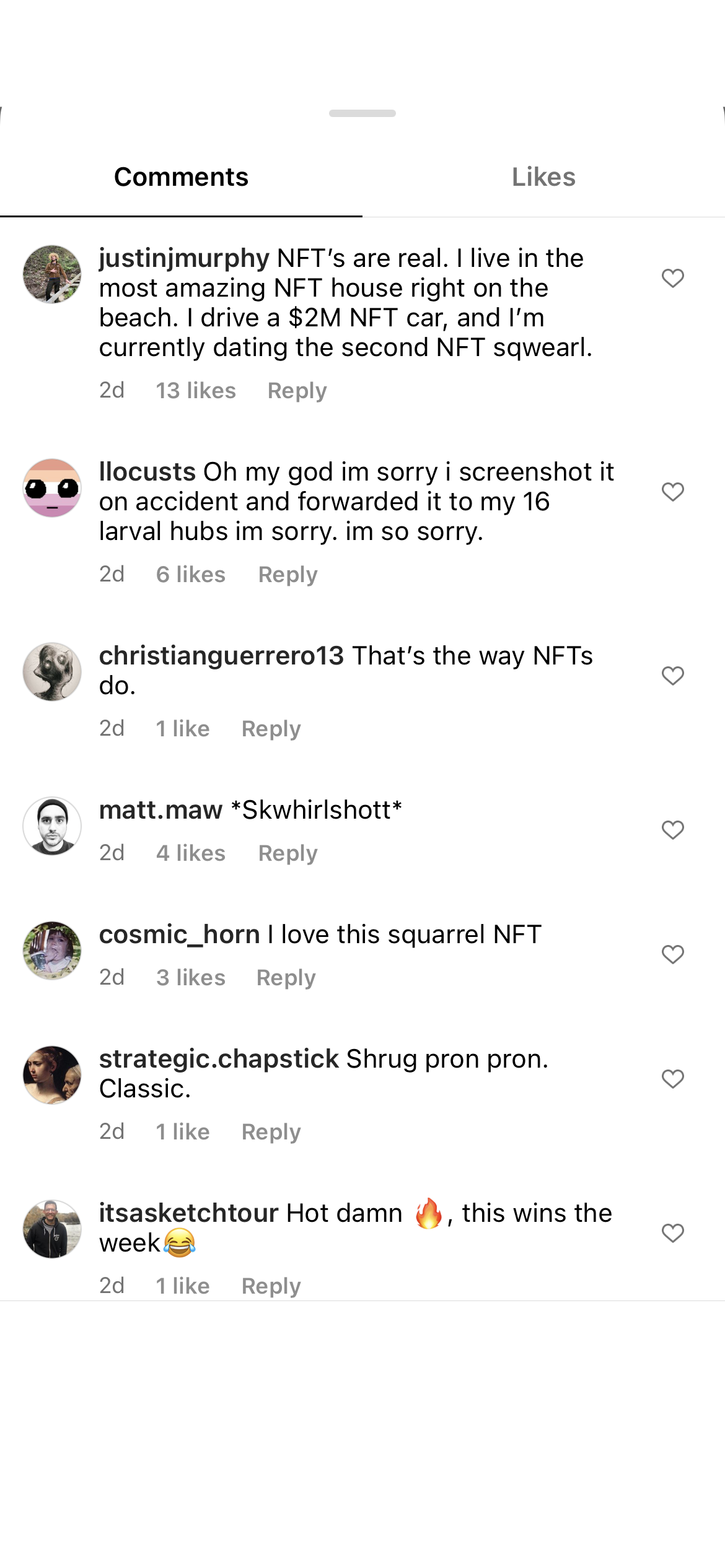
Task: Tap heart icon on llocusts' comment
Action: click(x=672, y=492)
